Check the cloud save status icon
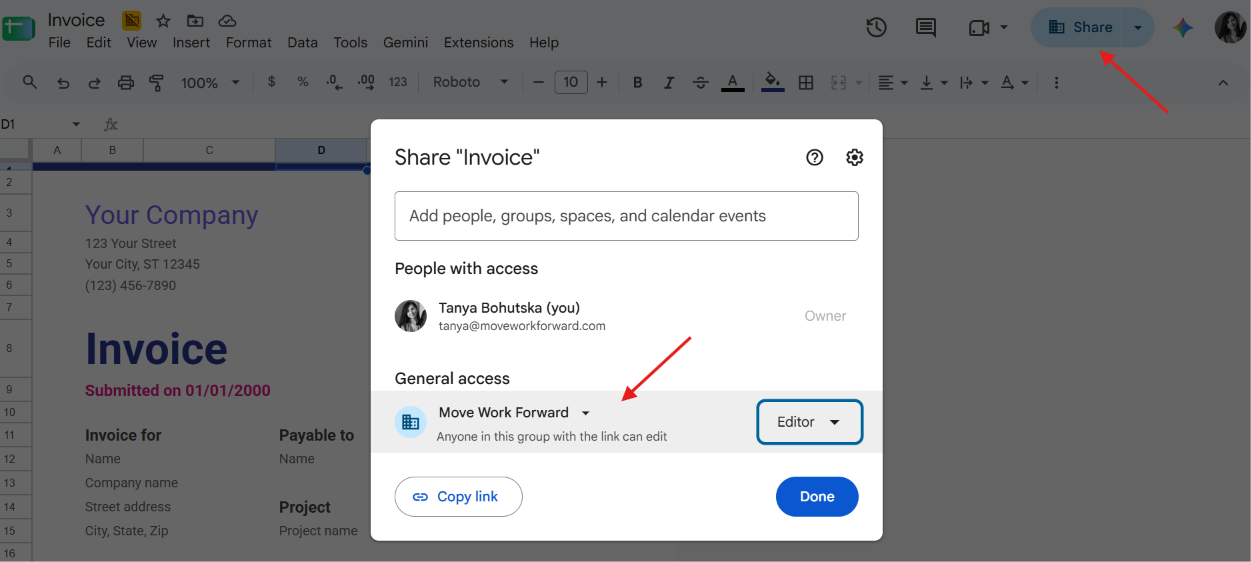This screenshot has height=562, width=1251. (227, 21)
